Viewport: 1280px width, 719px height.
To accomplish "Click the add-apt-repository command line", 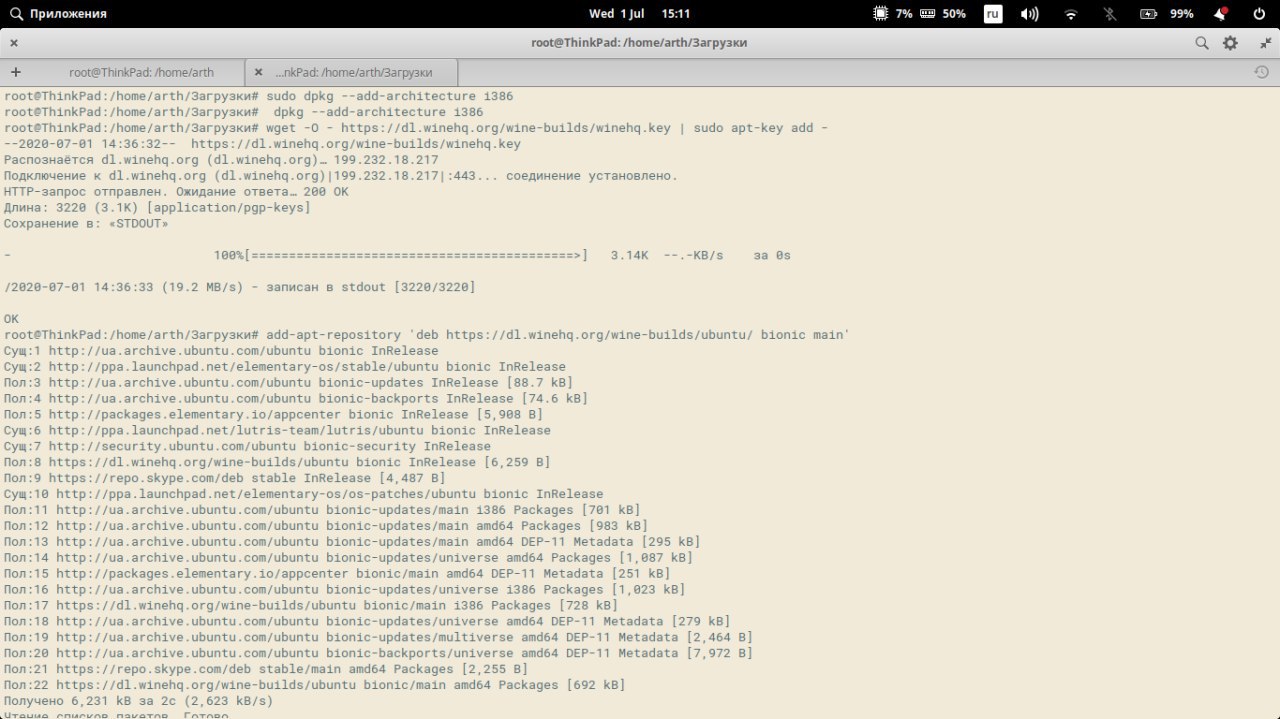I will [427, 335].
